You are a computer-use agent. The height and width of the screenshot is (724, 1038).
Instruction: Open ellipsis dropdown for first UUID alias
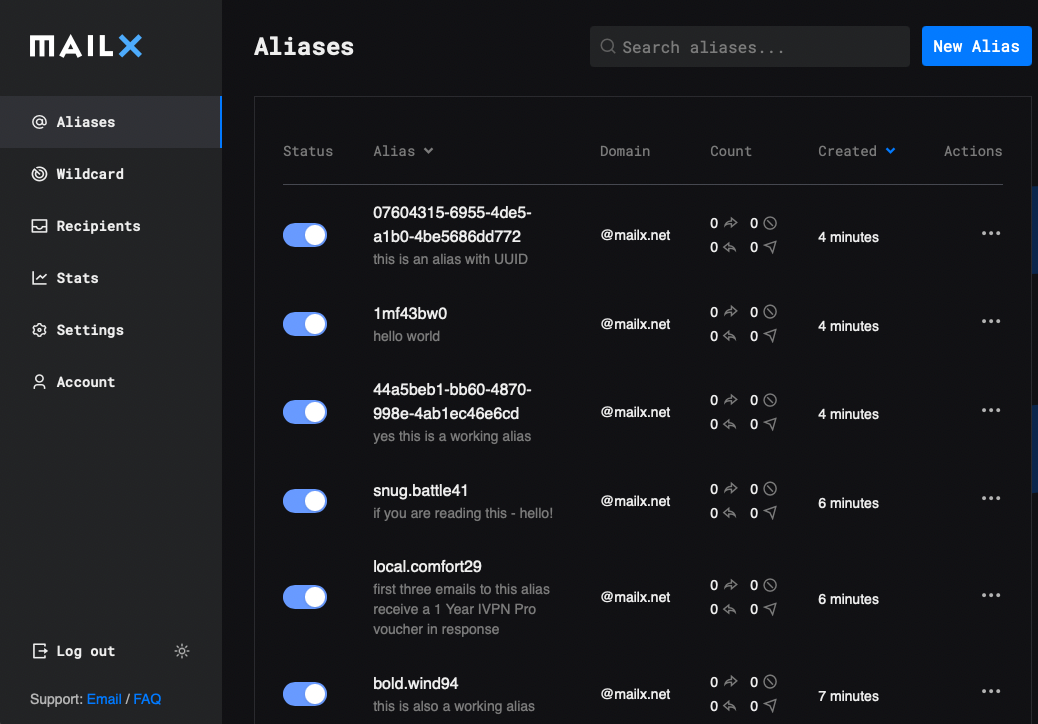990,234
